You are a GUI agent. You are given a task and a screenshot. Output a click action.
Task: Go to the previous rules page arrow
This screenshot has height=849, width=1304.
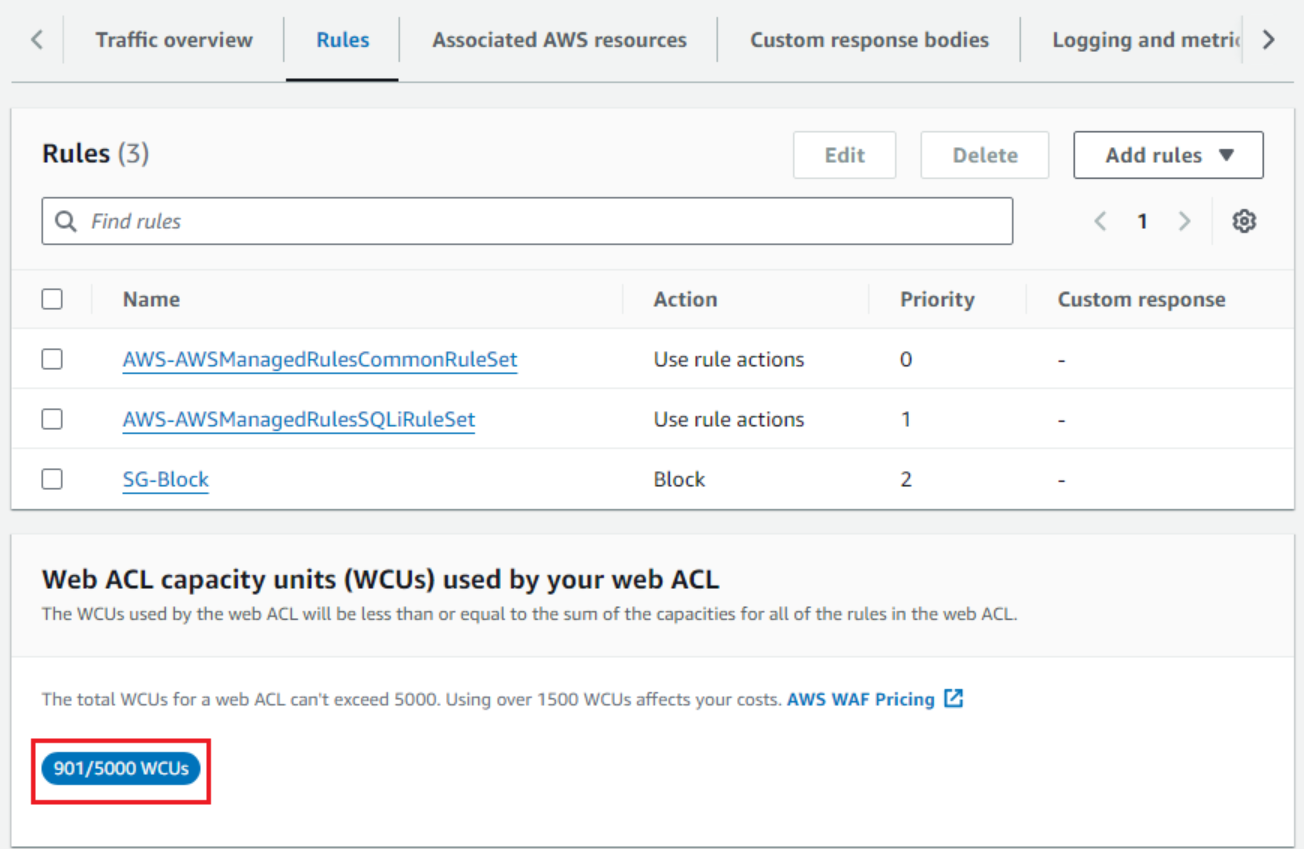coord(1101,222)
